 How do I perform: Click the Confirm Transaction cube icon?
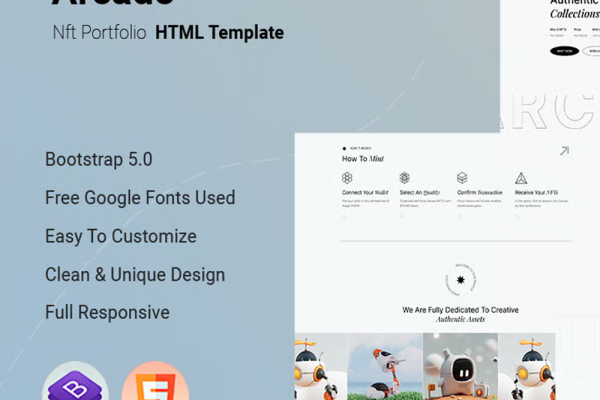462,178
